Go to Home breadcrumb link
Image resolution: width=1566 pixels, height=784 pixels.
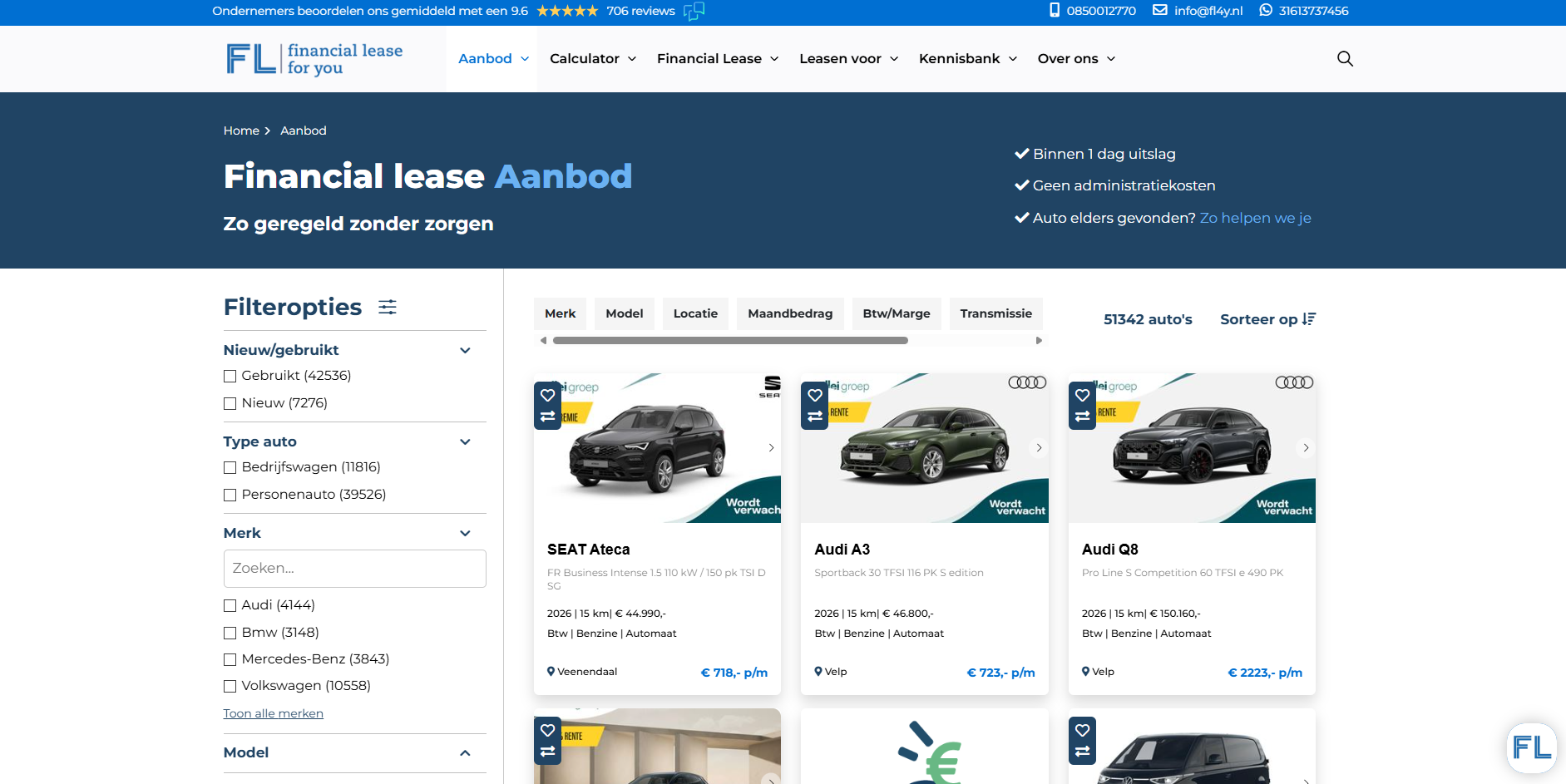[241, 131]
